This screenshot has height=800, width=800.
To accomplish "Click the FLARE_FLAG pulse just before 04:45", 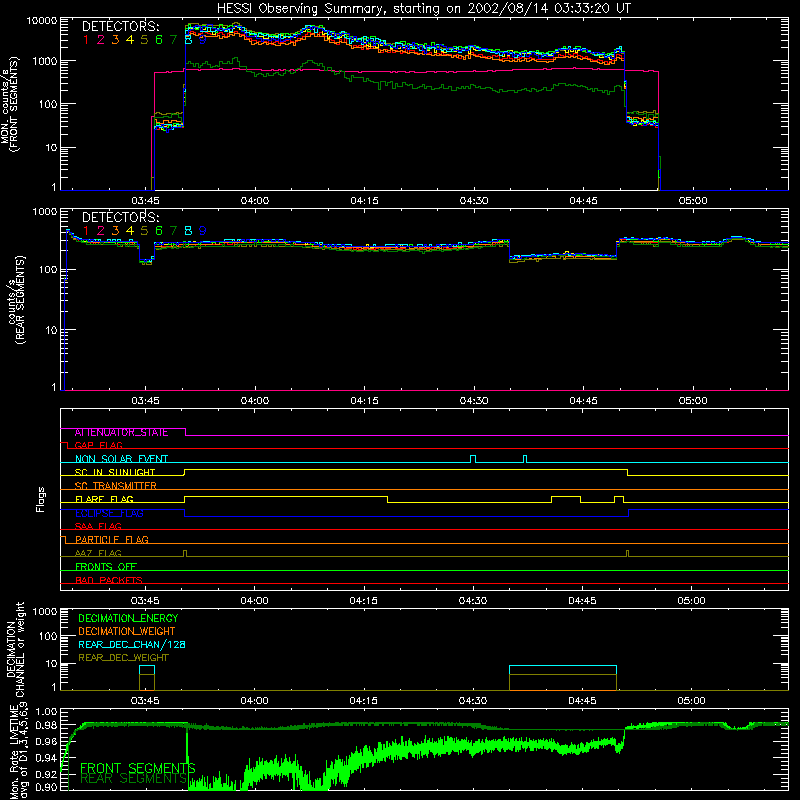I will point(566,499).
